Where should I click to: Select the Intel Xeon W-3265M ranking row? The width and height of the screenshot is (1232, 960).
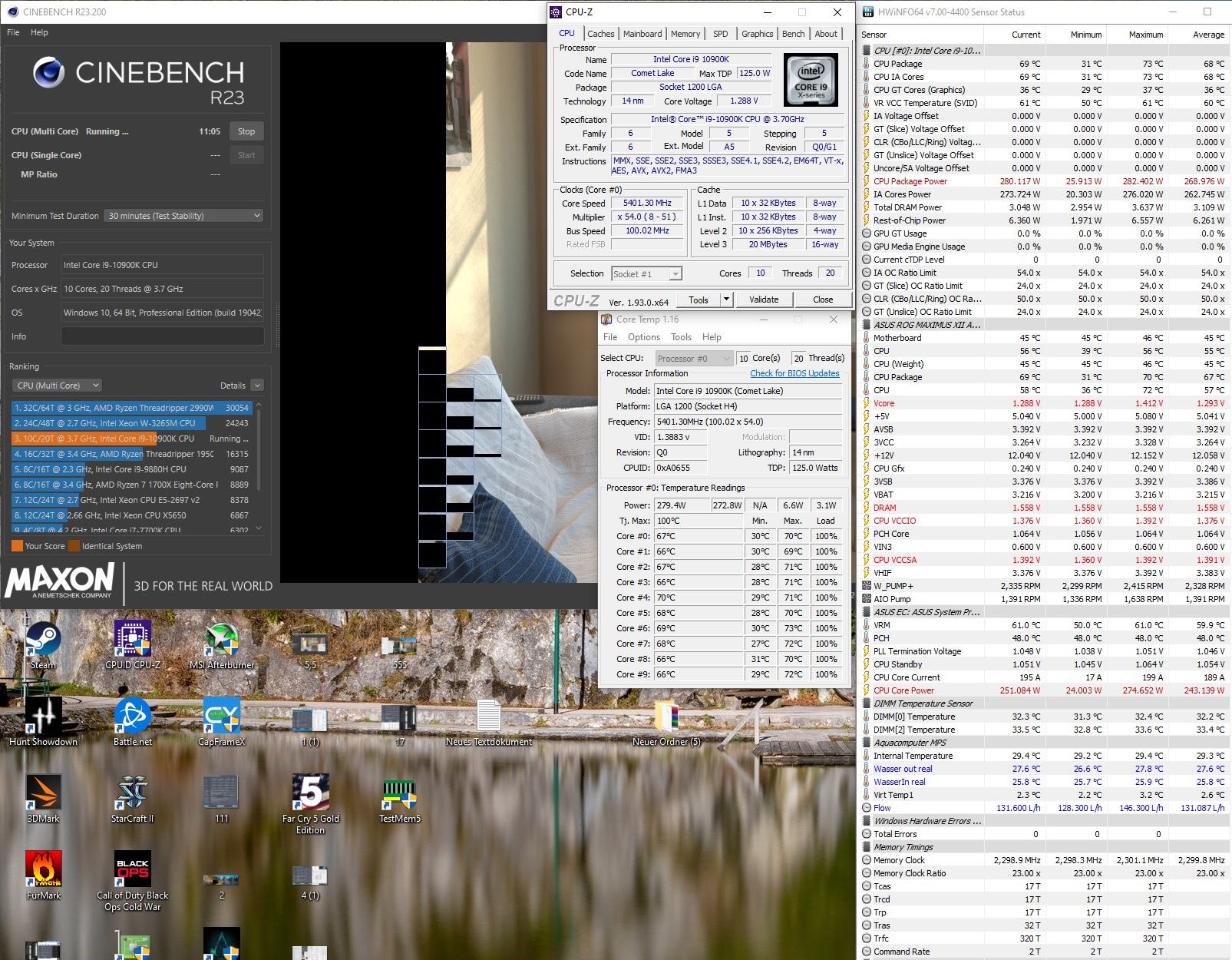click(x=131, y=423)
